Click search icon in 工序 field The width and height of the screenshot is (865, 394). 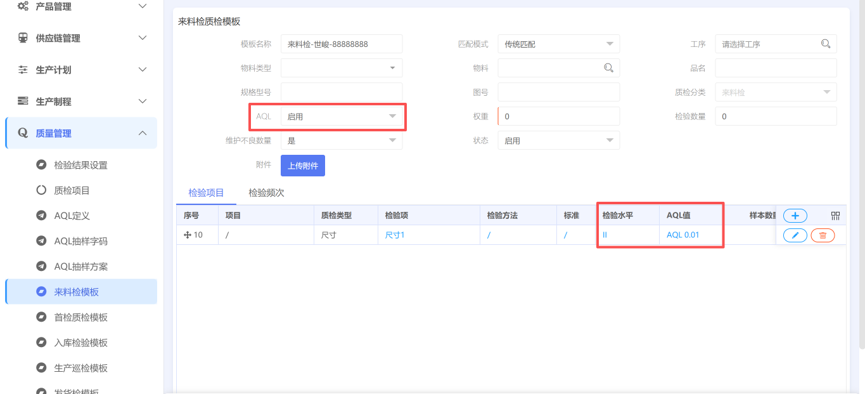pos(825,44)
